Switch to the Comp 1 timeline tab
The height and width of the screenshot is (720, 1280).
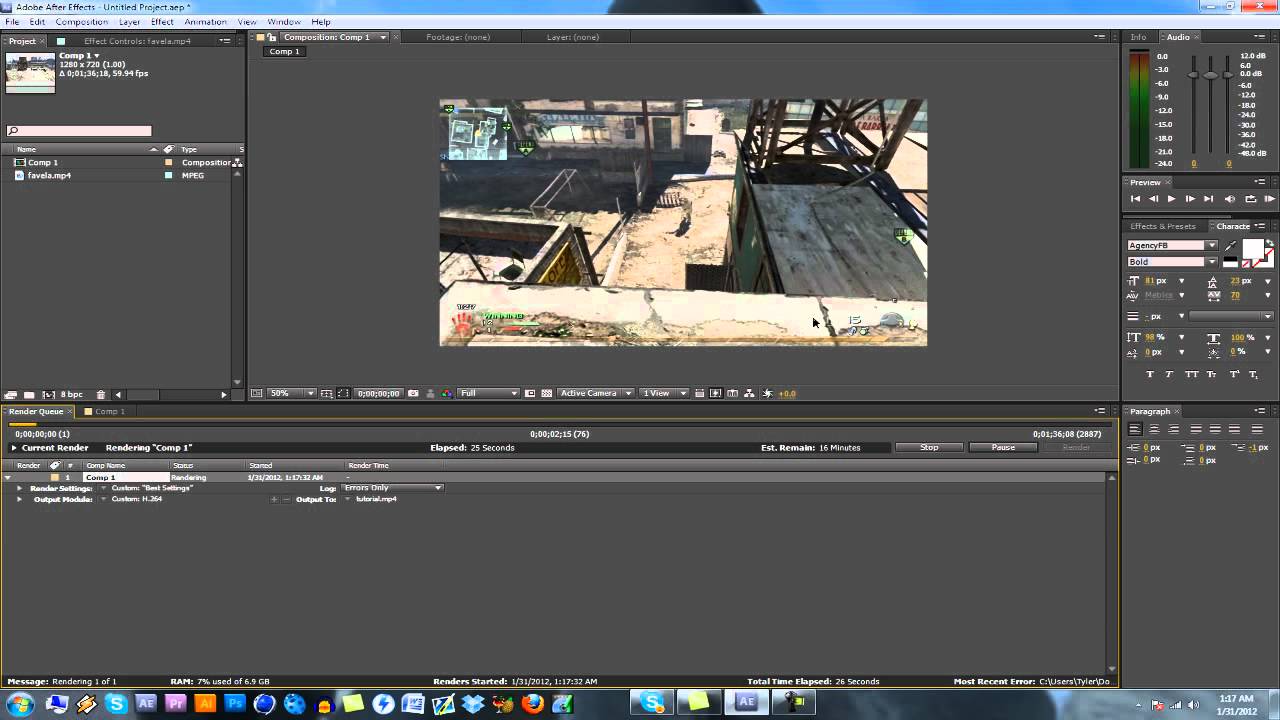click(109, 411)
